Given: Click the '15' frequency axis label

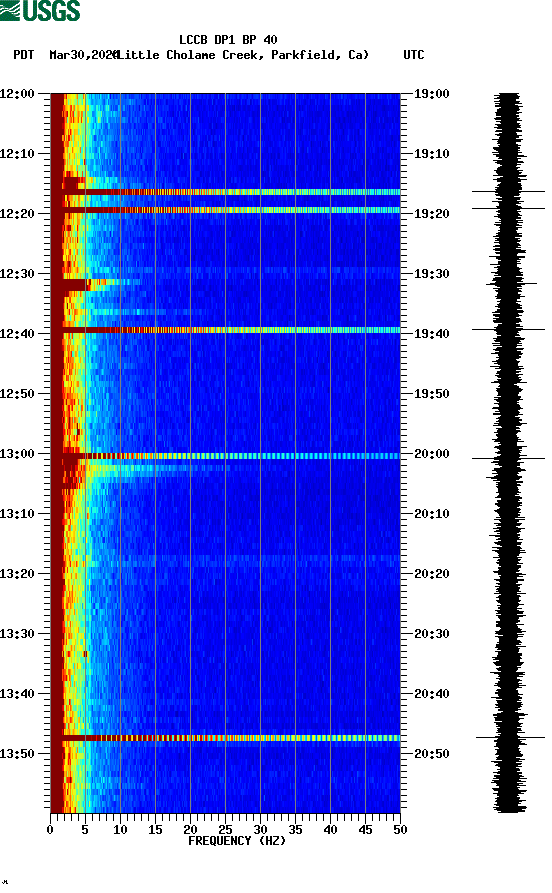Looking at the screenshot, I should point(155,830).
